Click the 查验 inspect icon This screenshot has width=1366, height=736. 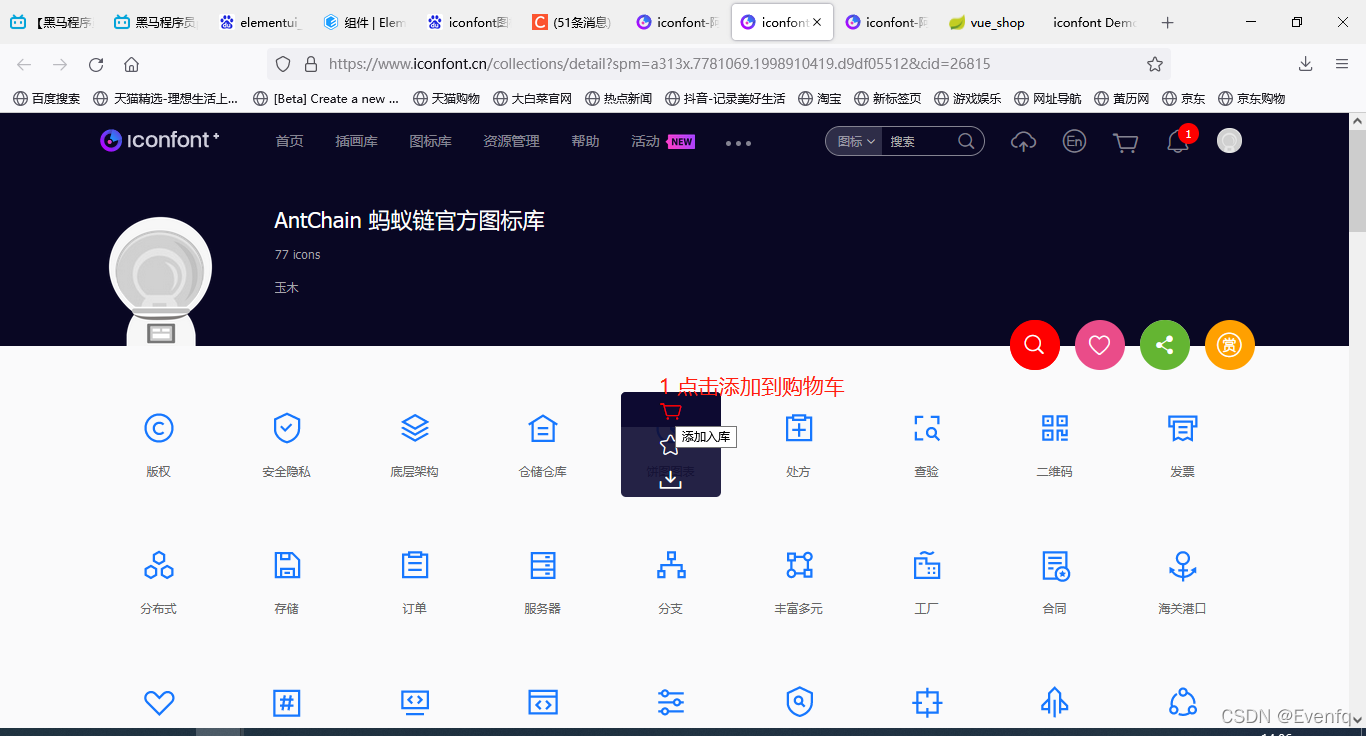click(927, 428)
